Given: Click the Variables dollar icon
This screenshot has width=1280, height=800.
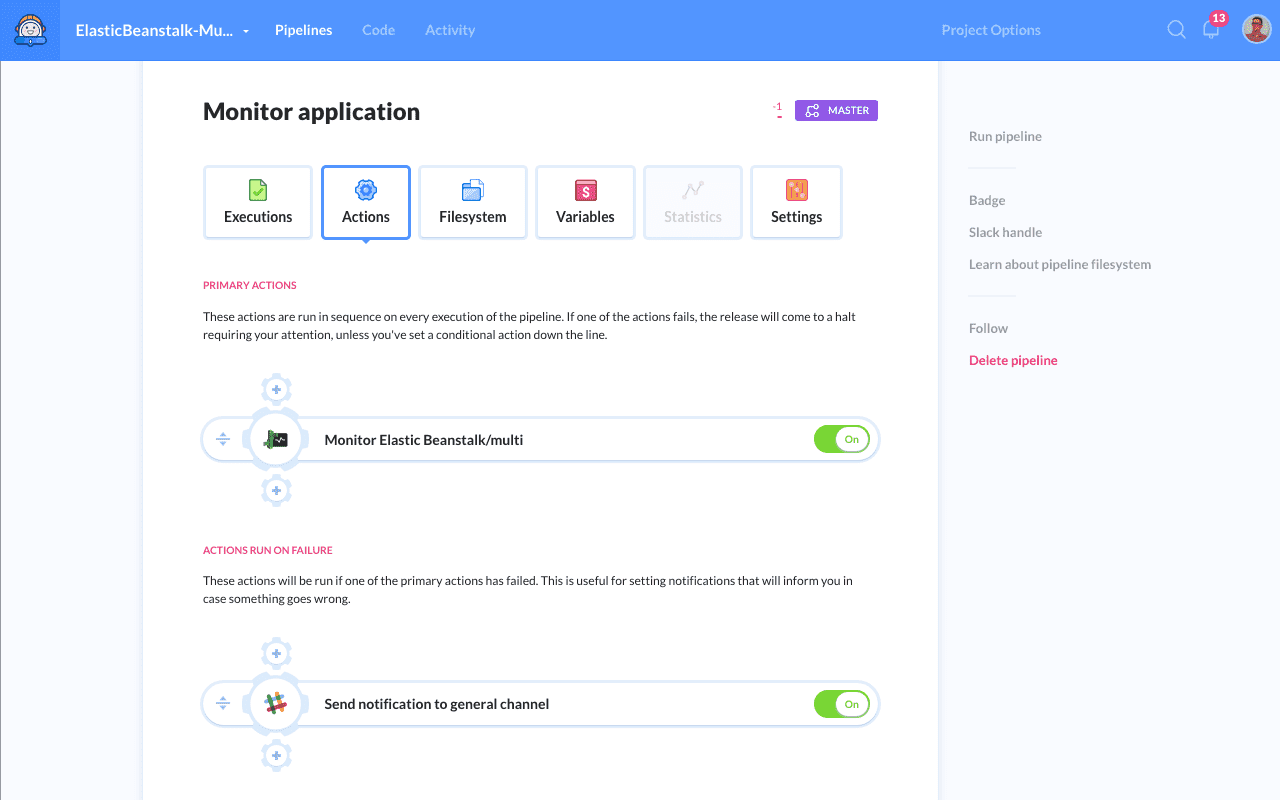Looking at the screenshot, I should [586, 190].
